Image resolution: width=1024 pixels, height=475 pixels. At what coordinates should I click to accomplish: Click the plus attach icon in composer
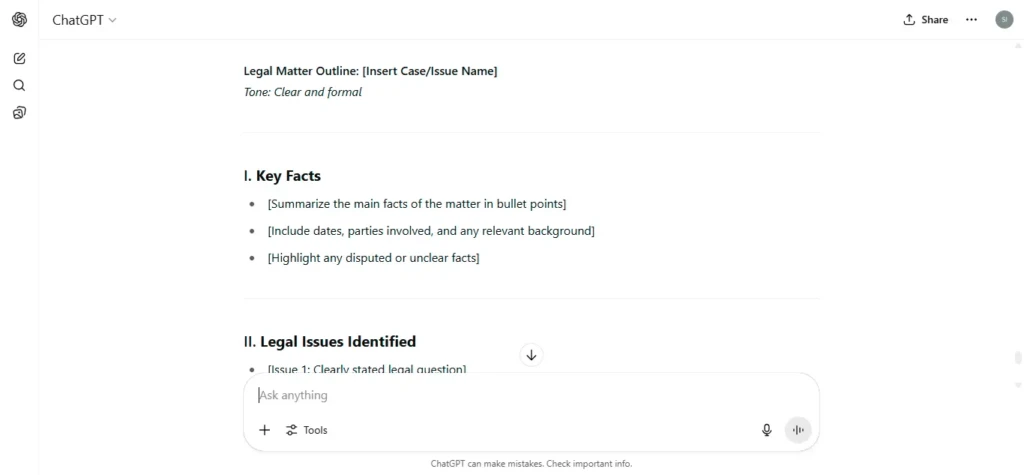(x=264, y=430)
